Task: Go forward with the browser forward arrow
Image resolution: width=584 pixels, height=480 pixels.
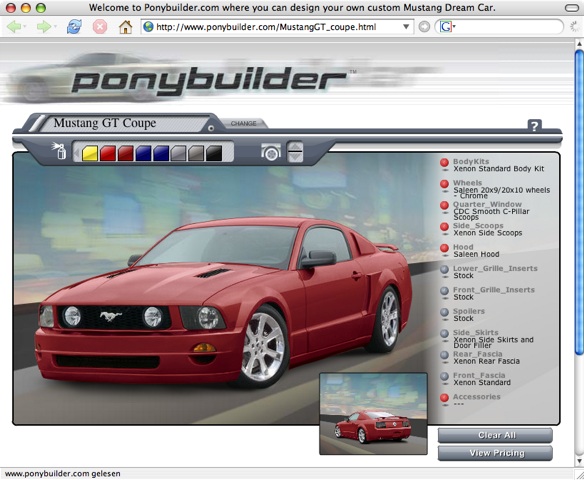Action: coord(44,27)
